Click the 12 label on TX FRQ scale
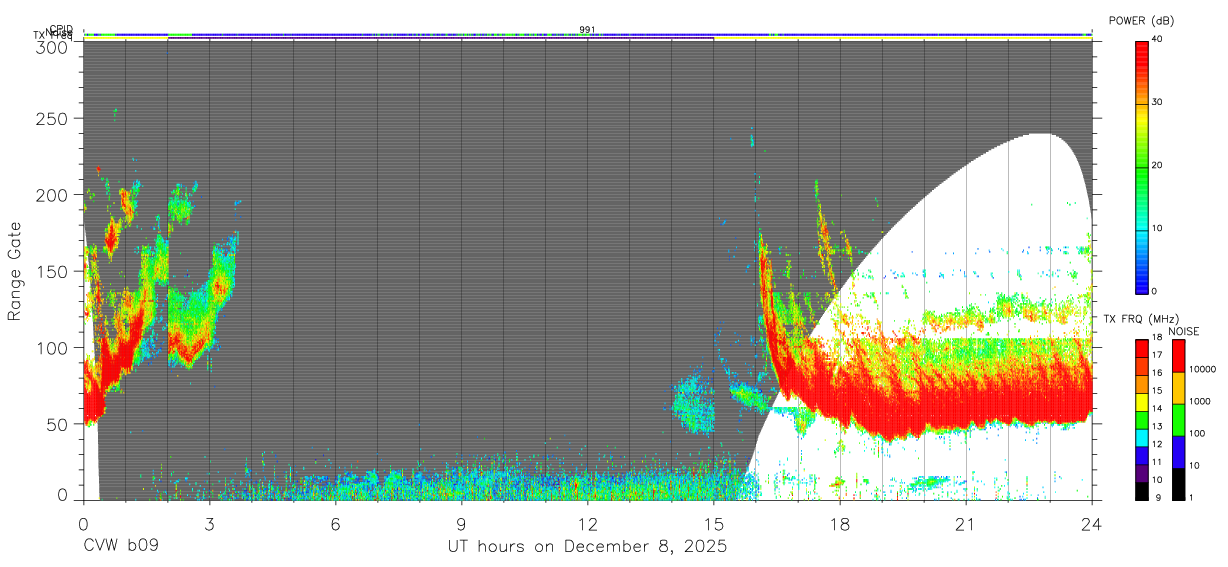Screen dimensions: 1228x567 (1157, 444)
